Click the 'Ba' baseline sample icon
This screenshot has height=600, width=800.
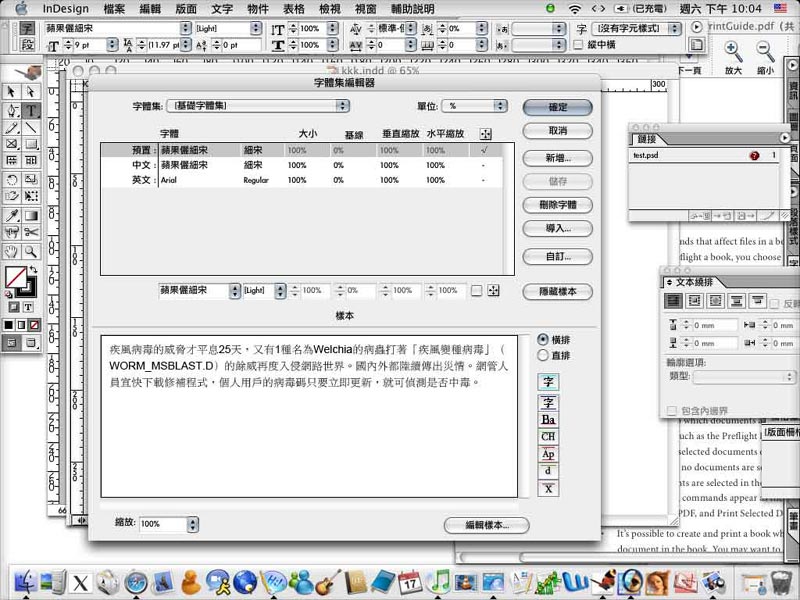[548, 420]
